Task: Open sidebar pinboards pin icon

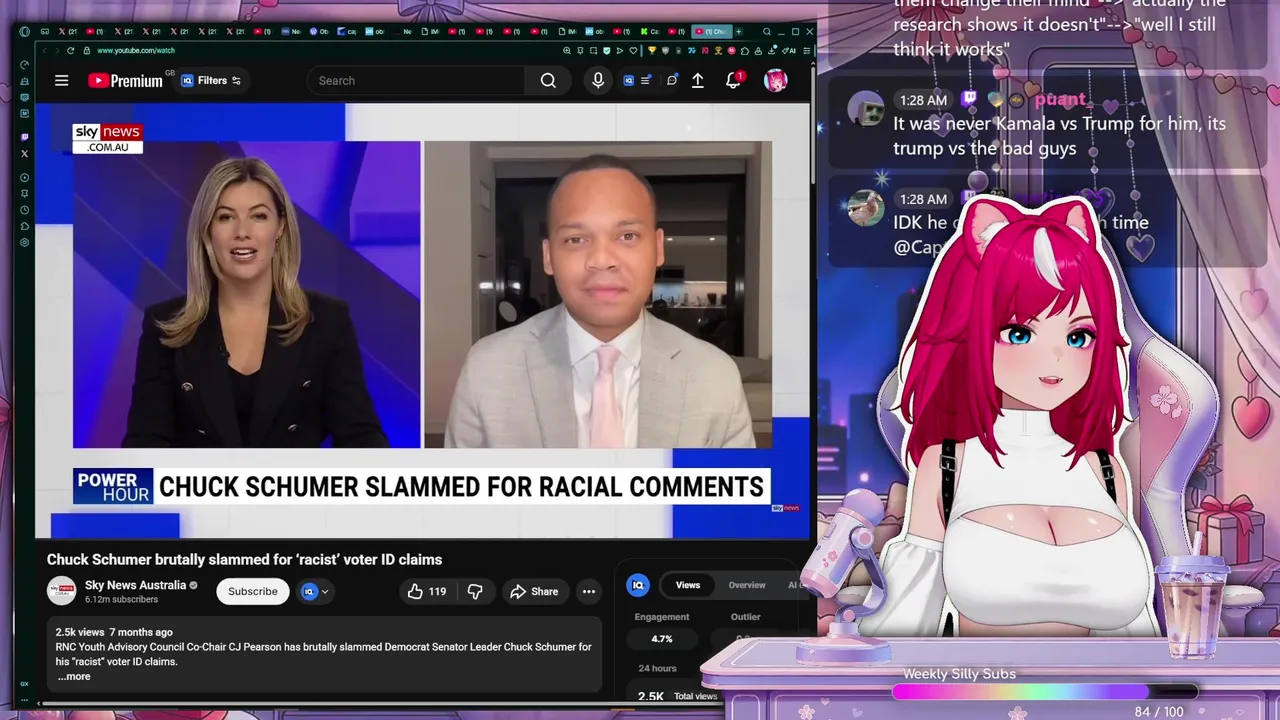Action: pos(25,194)
